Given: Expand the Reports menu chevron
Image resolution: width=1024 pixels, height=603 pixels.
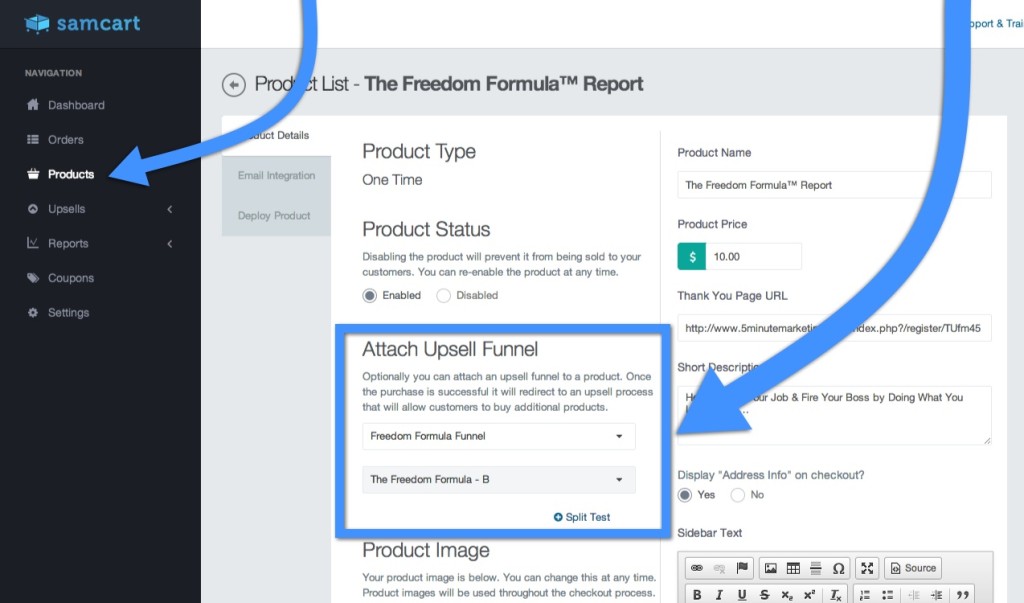Looking at the screenshot, I should (170, 244).
